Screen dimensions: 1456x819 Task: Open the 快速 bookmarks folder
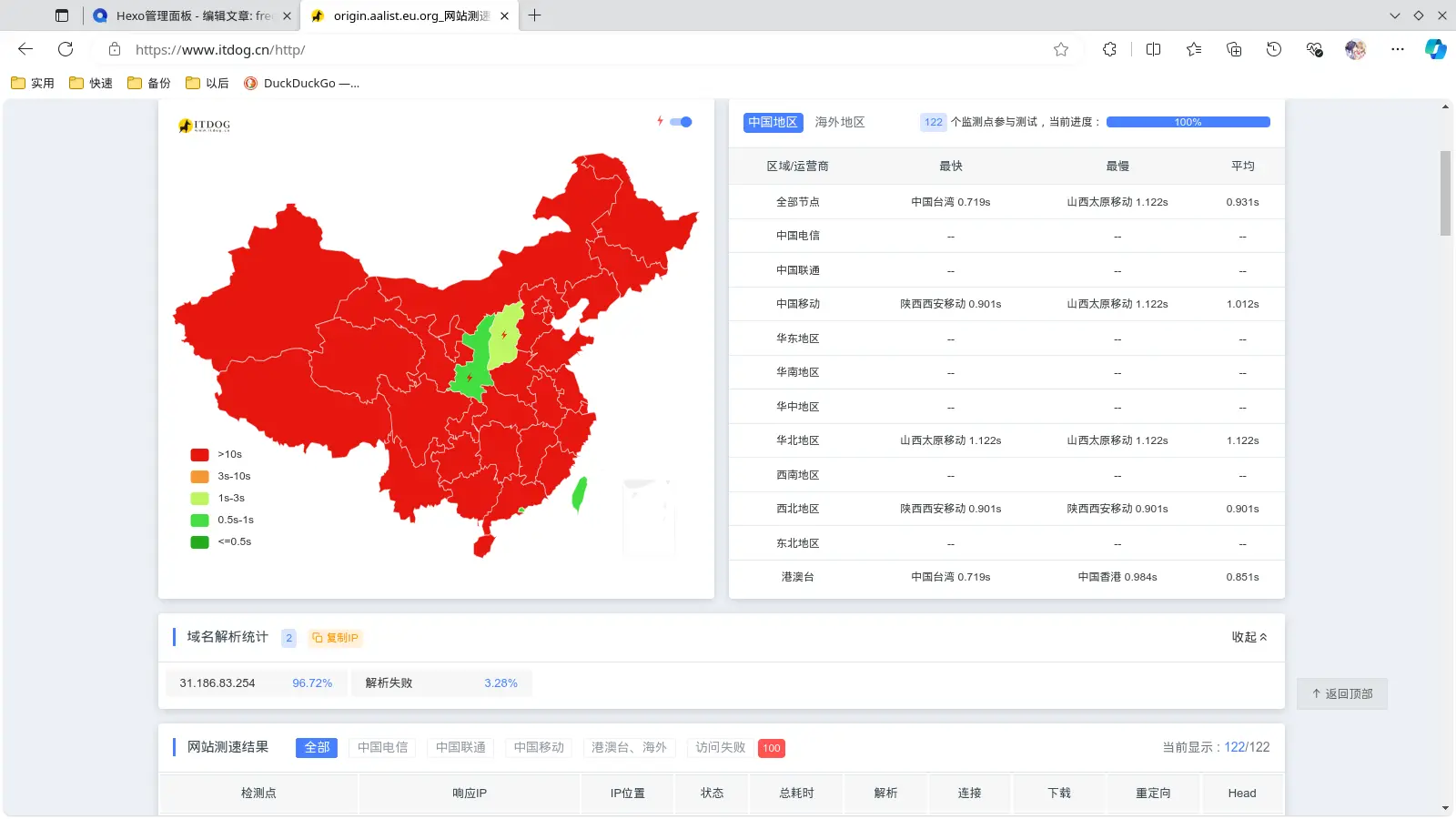pos(91,83)
